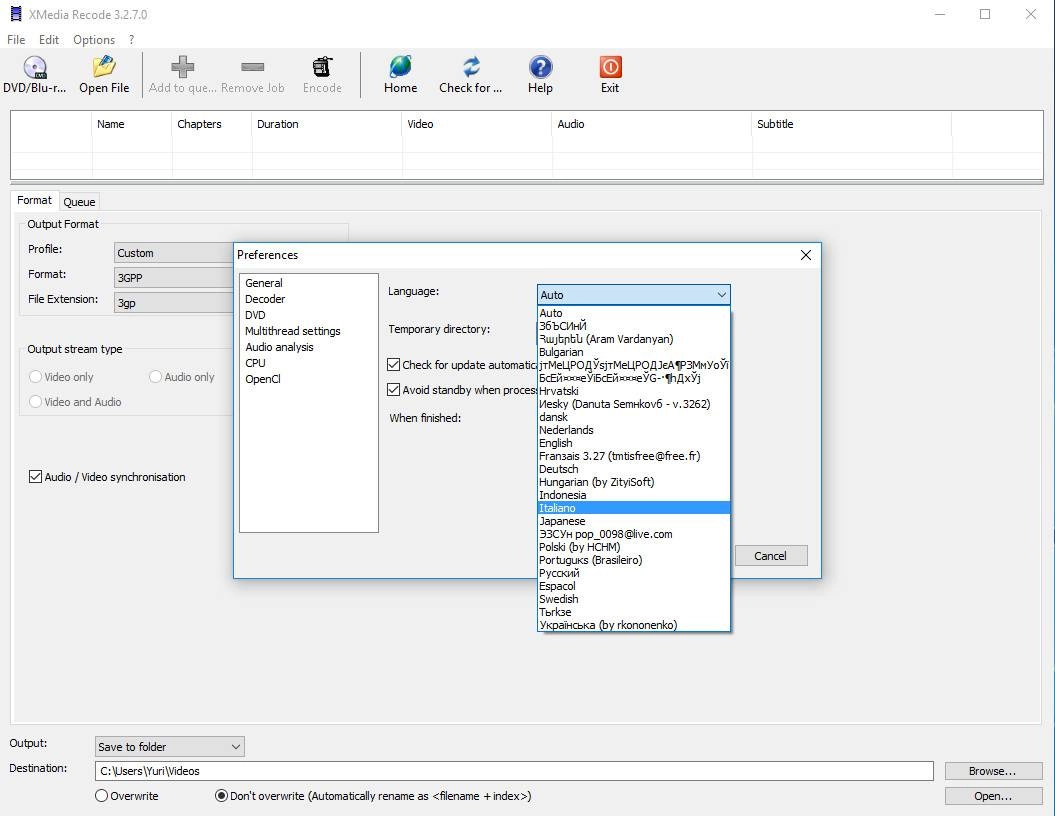Select Decoder in Preferences category list
This screenshot has width=1055, height=816.
[x=265, y=299]
